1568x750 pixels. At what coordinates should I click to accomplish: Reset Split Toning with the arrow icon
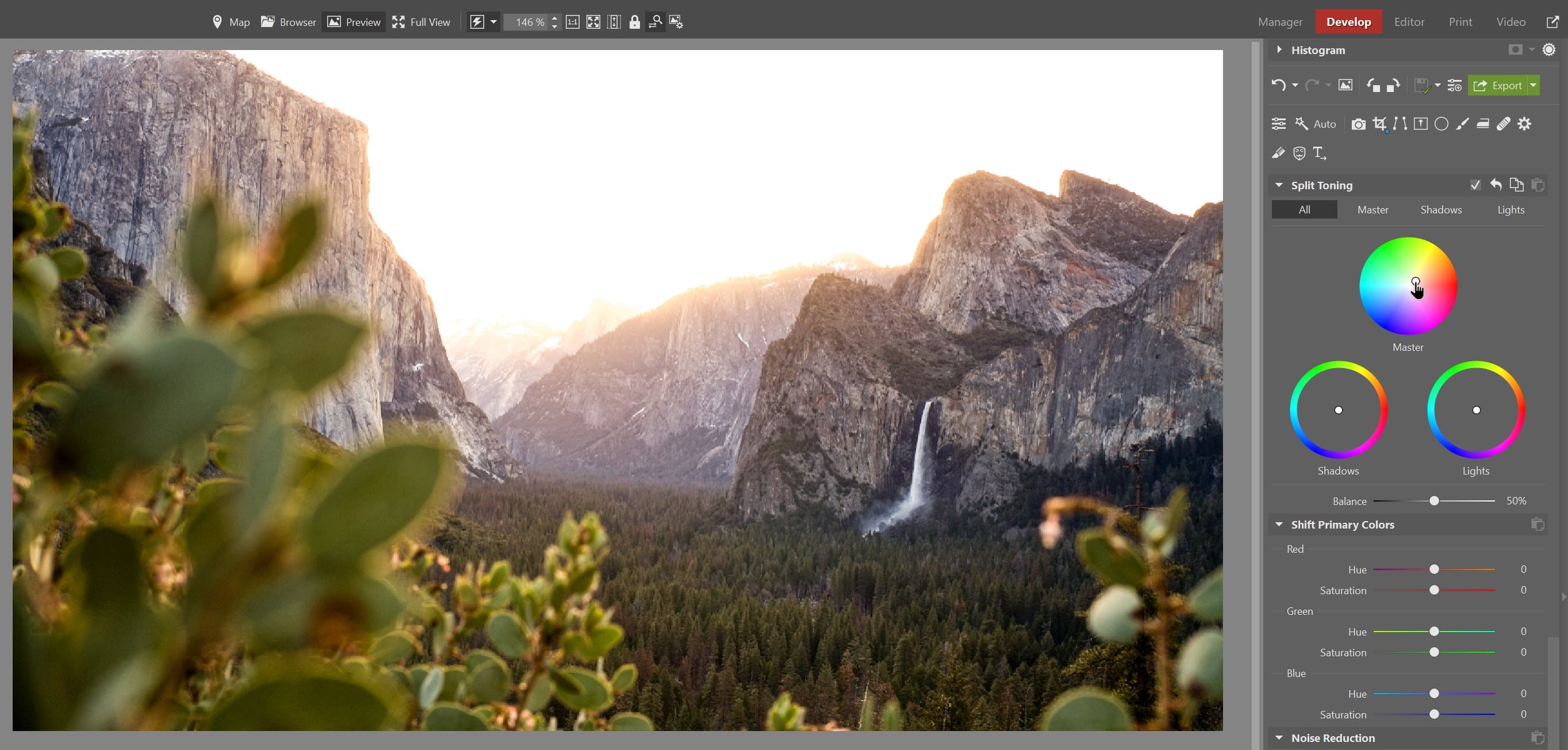click(1496, 185)
